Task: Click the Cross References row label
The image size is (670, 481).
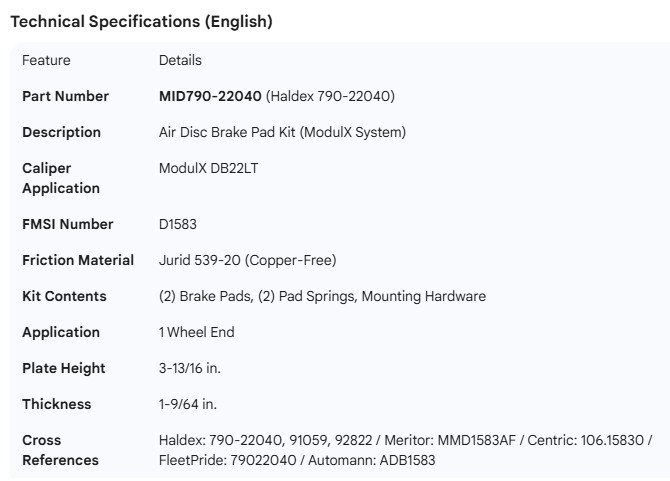Action: click(x=60, y=450)
